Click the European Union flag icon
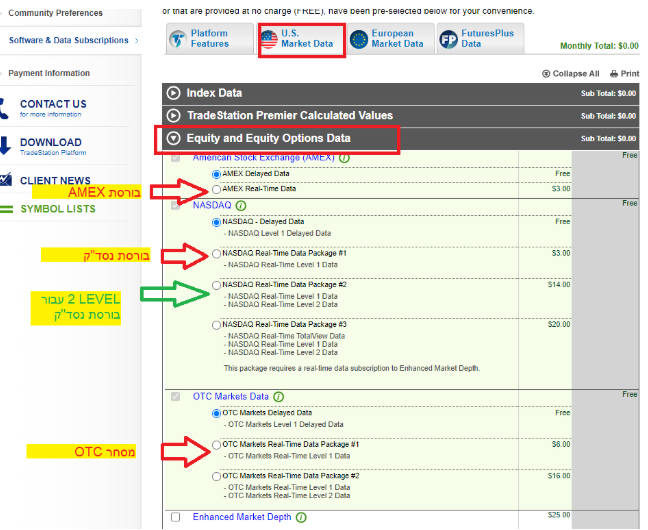 point(359,39)
